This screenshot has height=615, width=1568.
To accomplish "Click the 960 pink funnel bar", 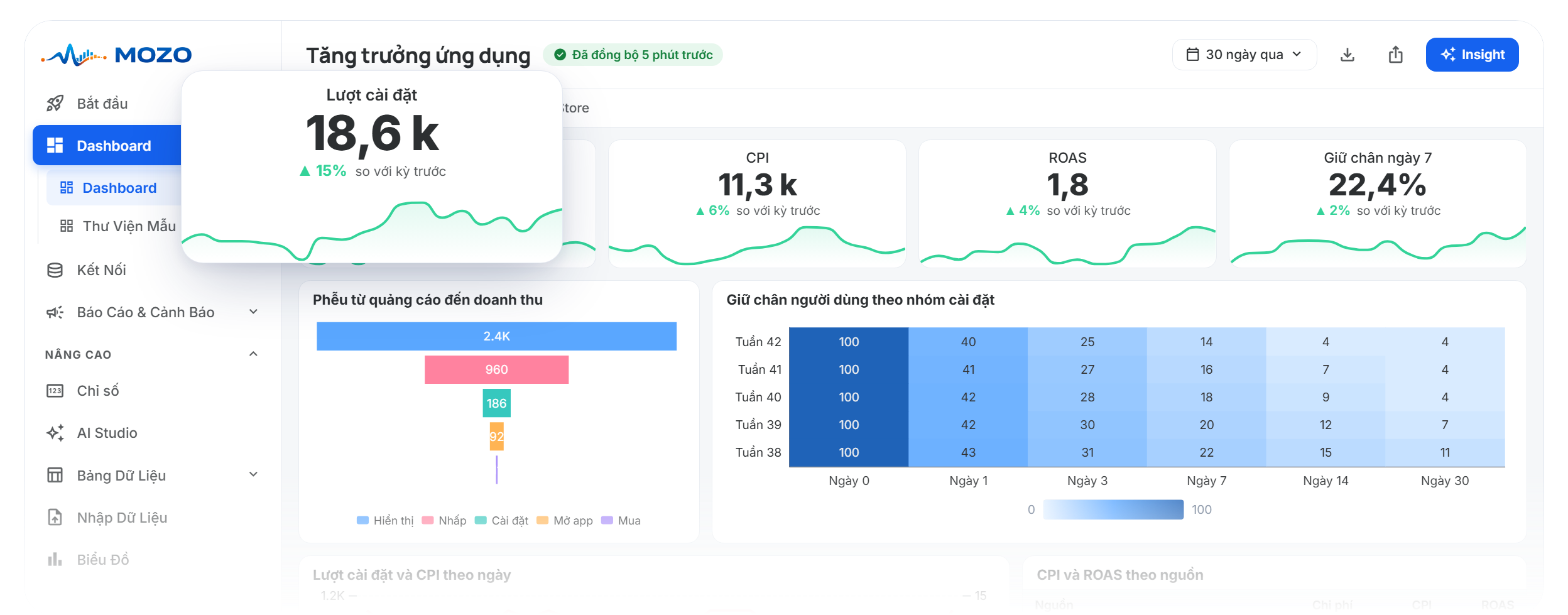I will point(496,369).
